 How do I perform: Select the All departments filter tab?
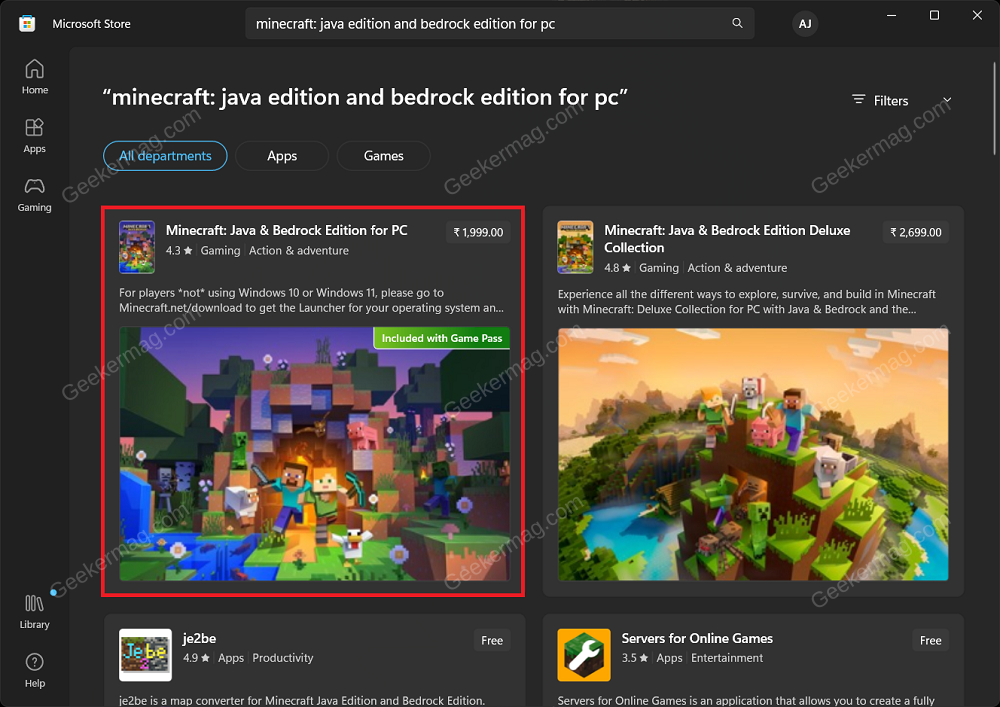(x=165, y=156)
